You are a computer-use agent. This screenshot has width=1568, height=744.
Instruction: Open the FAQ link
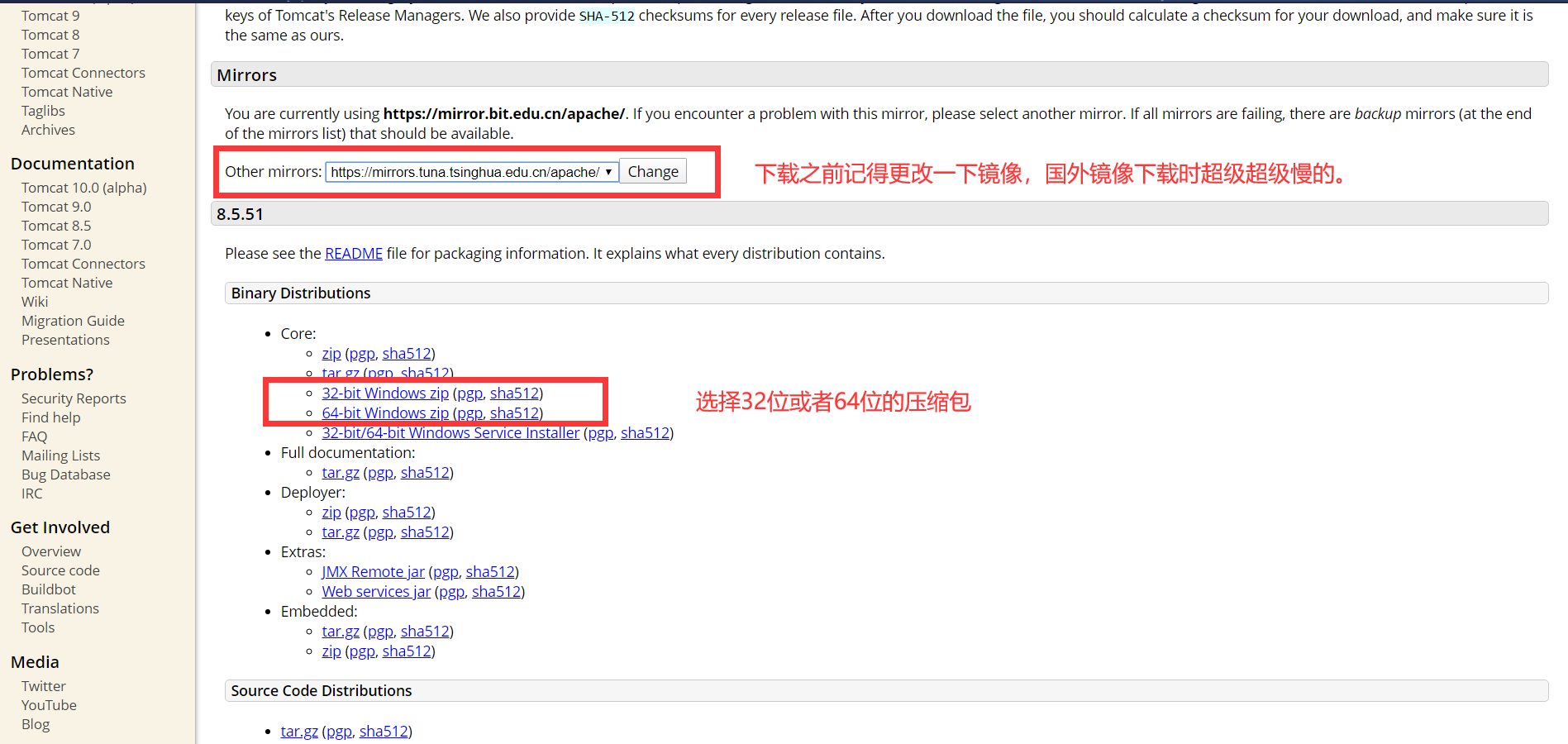point(34,436)
